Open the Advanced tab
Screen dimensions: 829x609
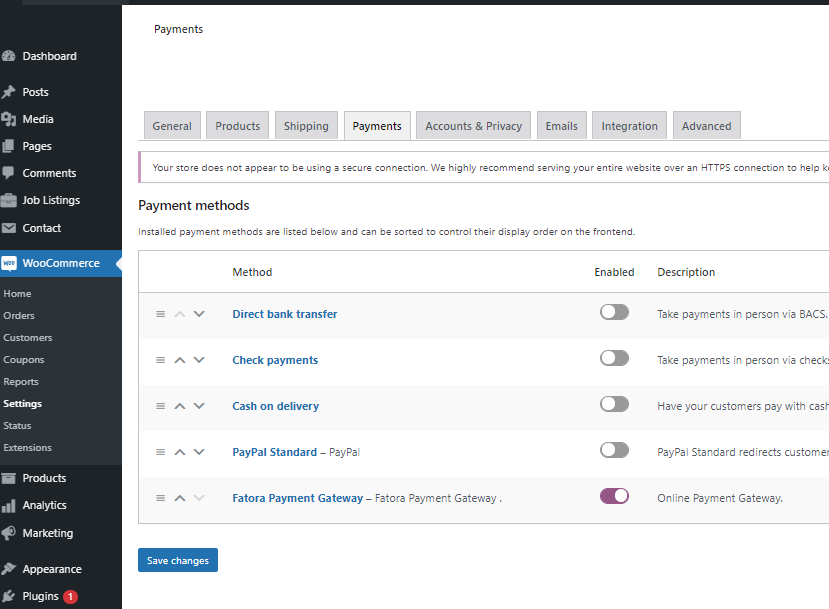(706, 126)
